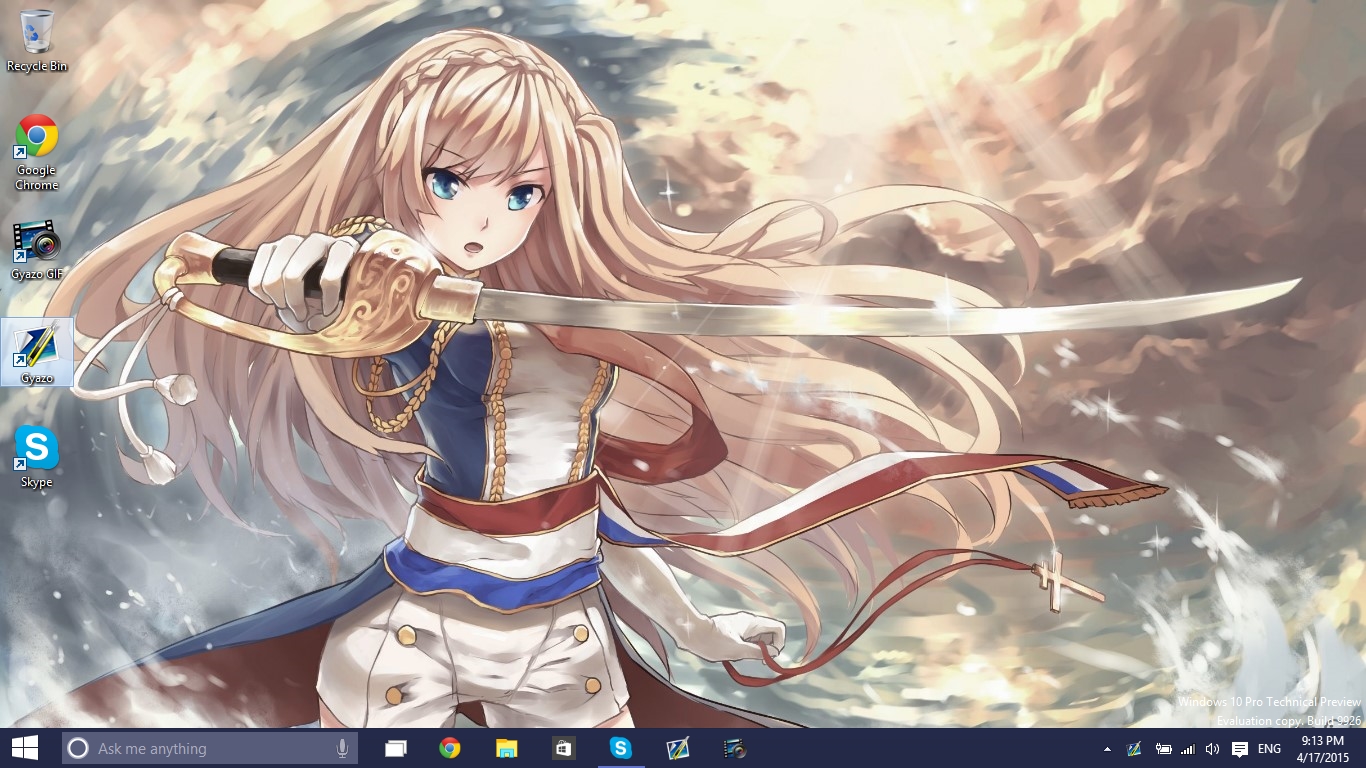The image size is (1366, 768).
Task: Open network signal flyout in tray
Action: coord(1188,749)
